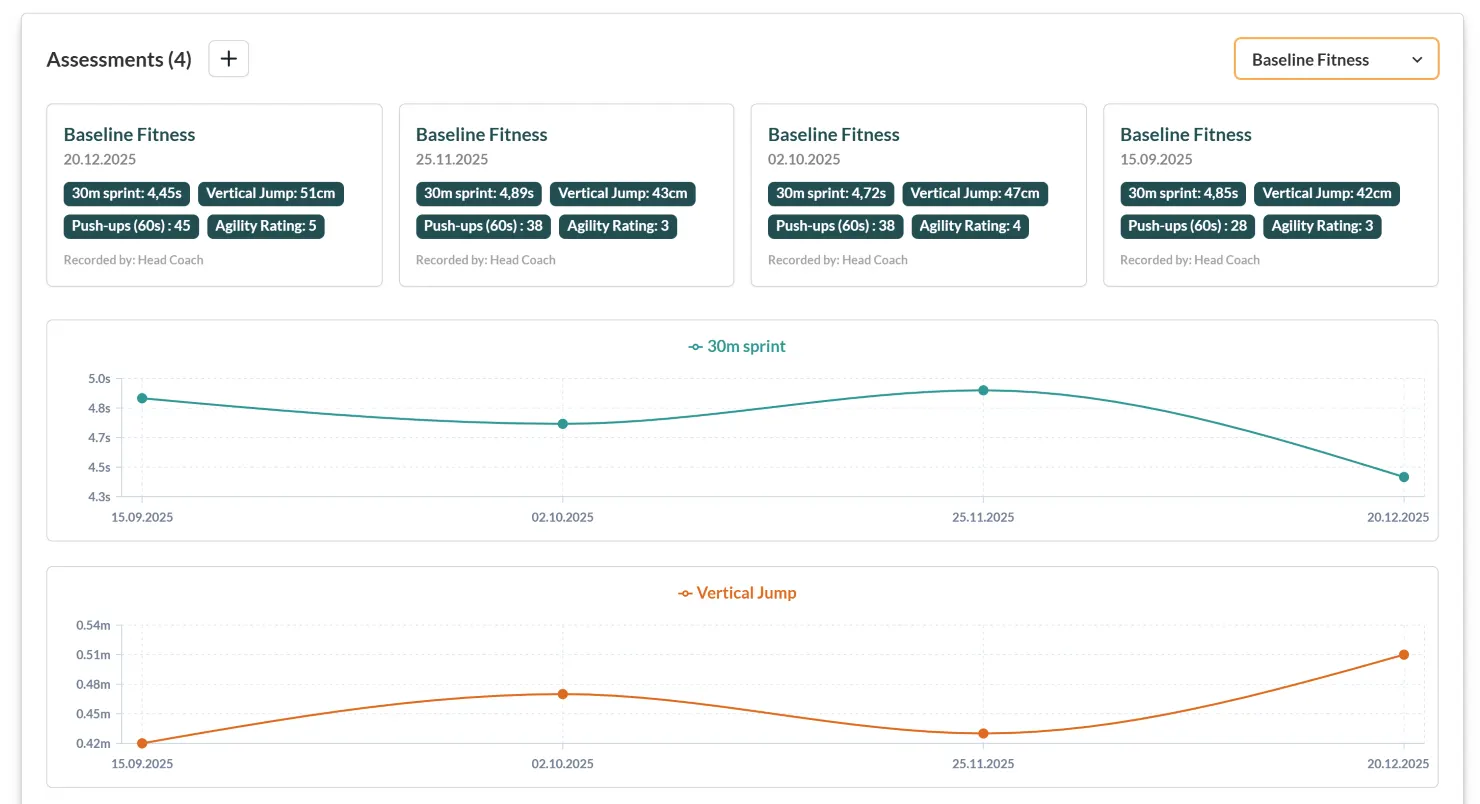Click Vertical Jump point at 20.12.2025
Image resolution: width=1480 pixels, height=804 pixels.
click(1404, 655)
